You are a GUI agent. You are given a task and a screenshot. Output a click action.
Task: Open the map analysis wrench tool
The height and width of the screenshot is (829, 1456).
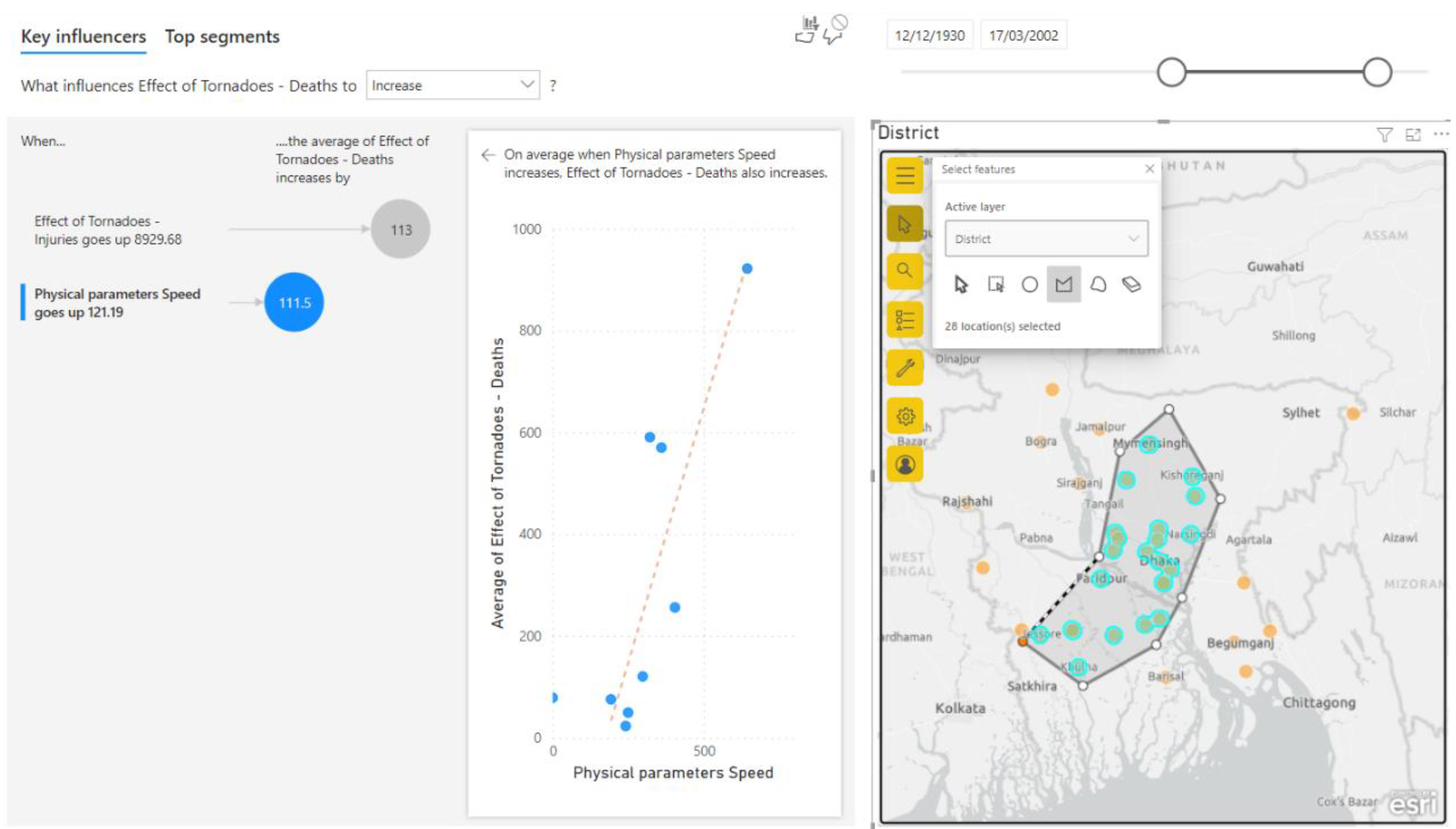click(905, 368)
